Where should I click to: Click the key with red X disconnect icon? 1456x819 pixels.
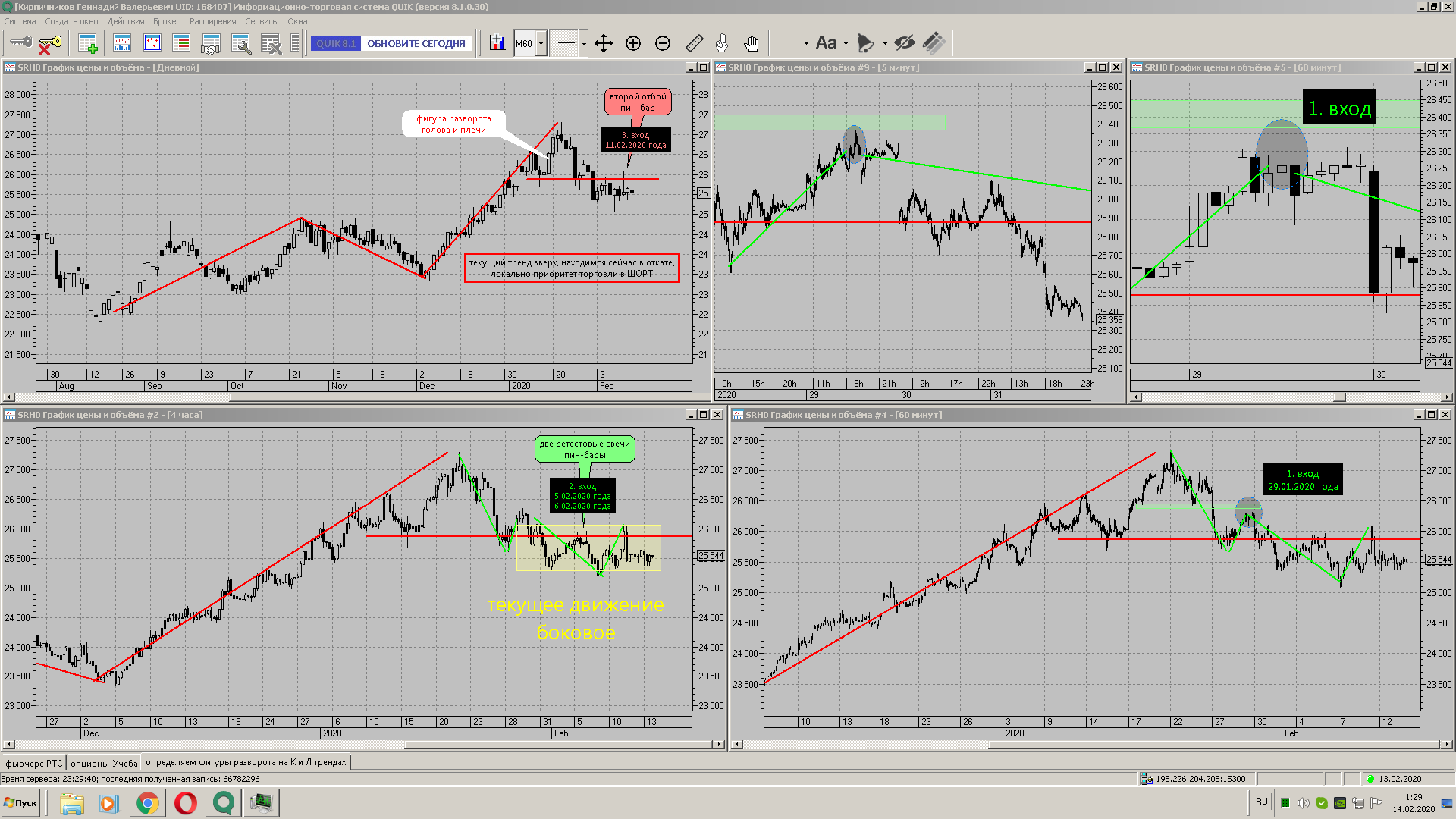49,44
